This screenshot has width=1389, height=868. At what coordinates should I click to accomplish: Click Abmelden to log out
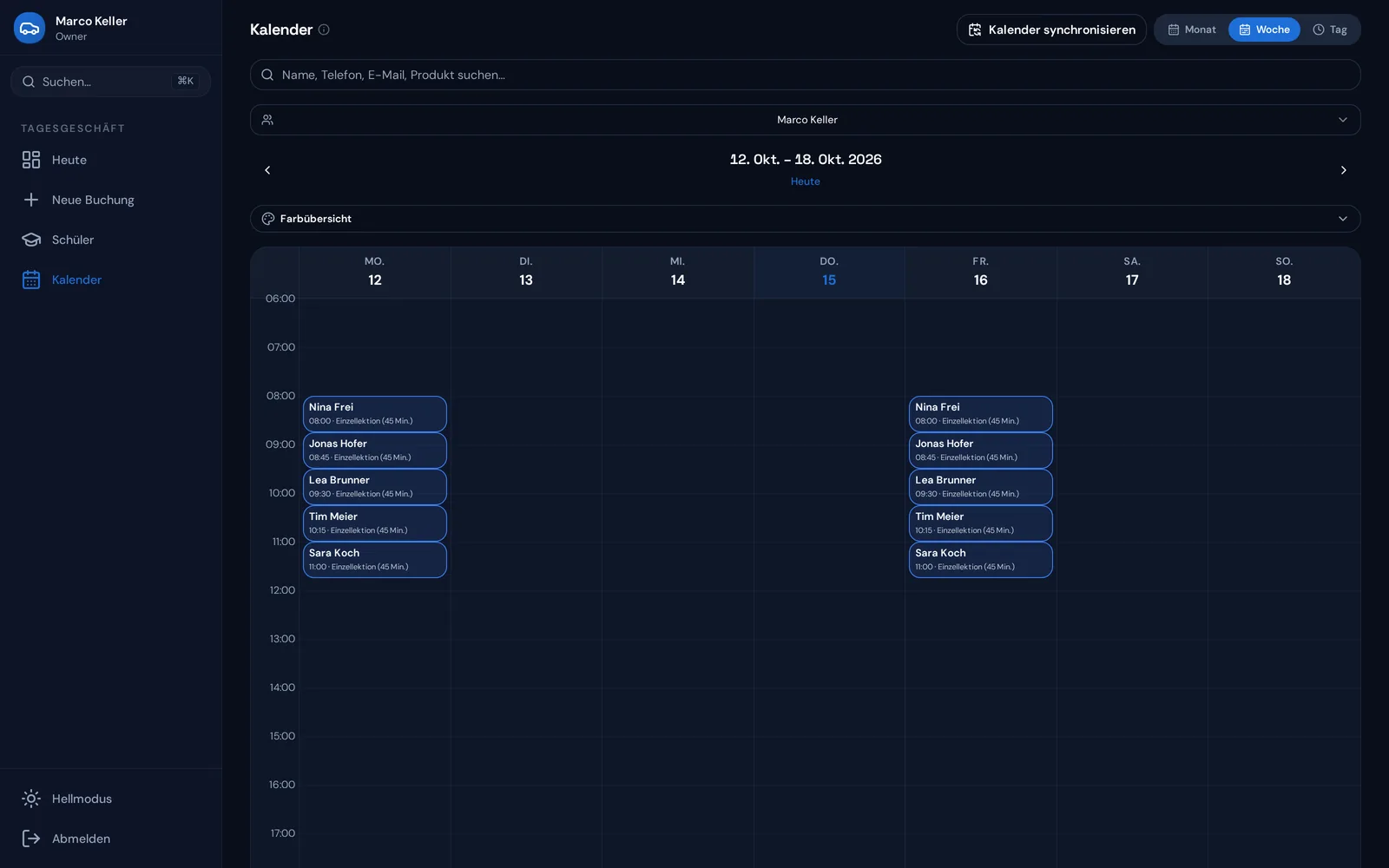110,838
